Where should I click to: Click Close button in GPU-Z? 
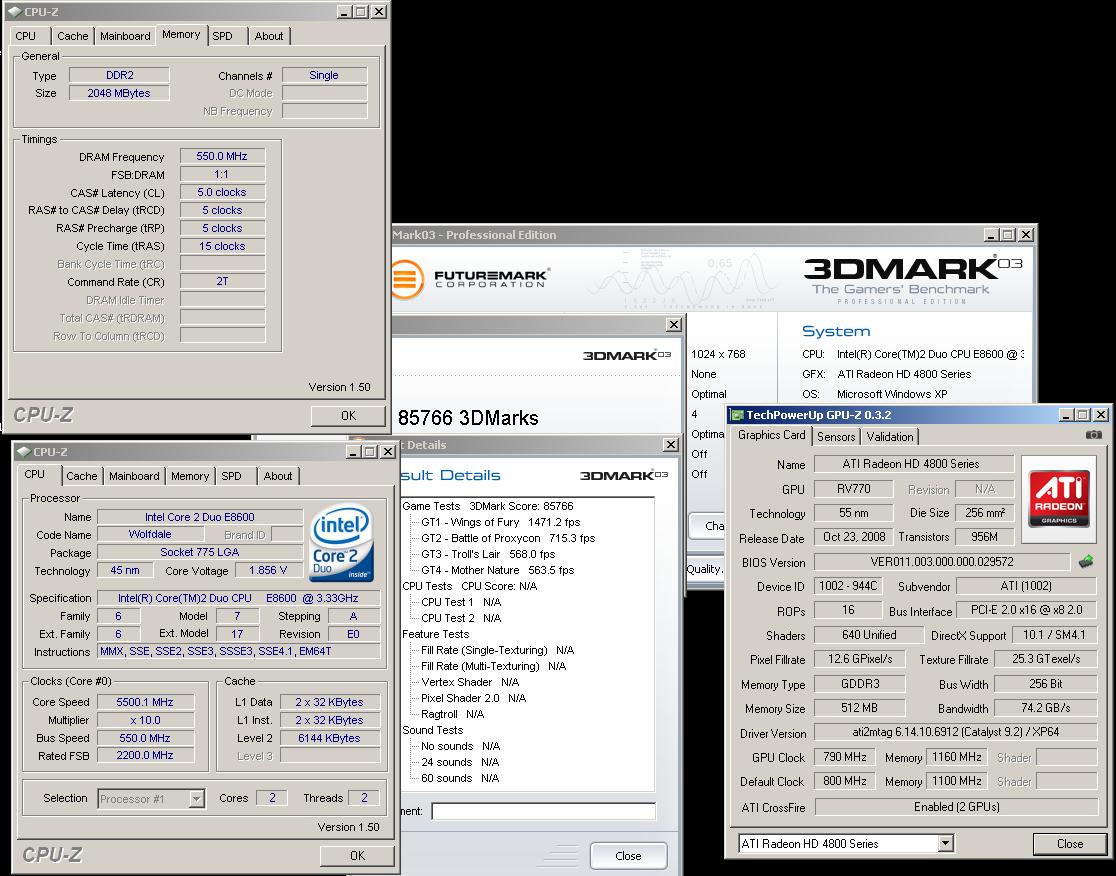tap(1070, 843)
